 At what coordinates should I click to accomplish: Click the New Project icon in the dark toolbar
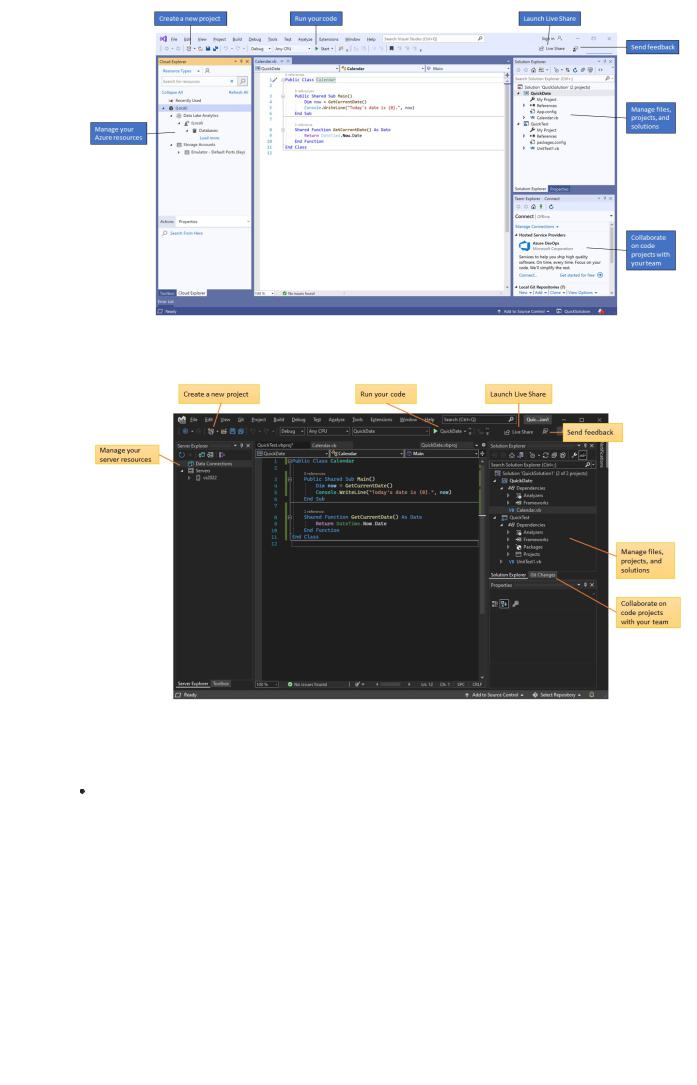pos(211,431)
